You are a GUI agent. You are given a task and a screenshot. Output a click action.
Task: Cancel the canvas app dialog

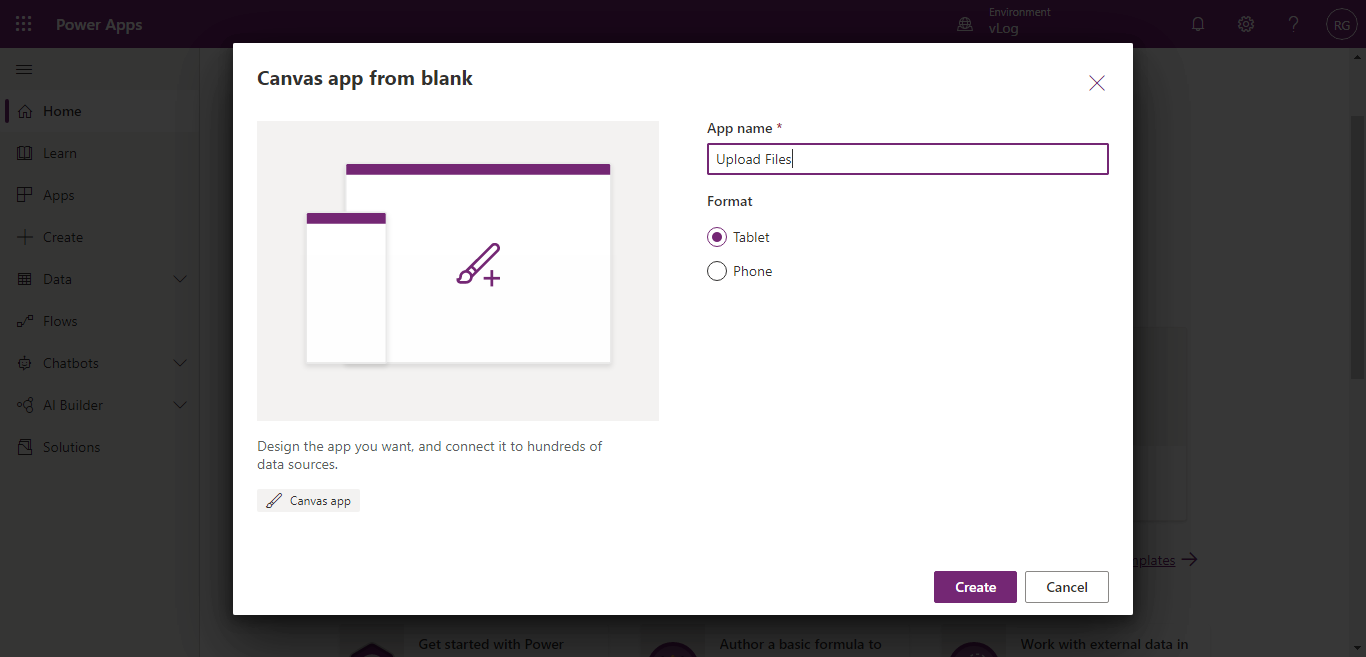(x=1066, y=587)
